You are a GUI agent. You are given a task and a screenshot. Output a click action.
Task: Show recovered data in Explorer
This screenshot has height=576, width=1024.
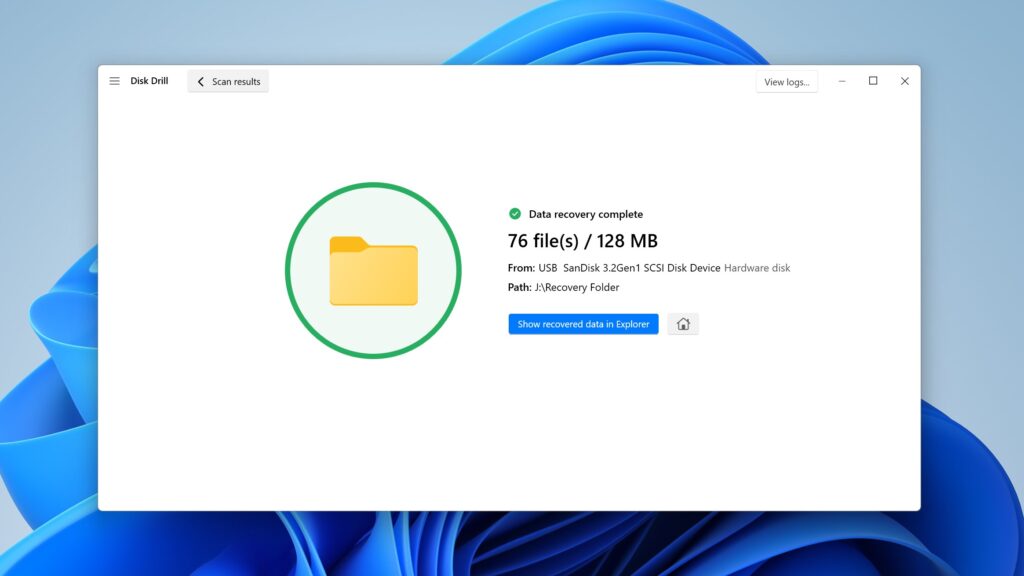tap(583, 324)
